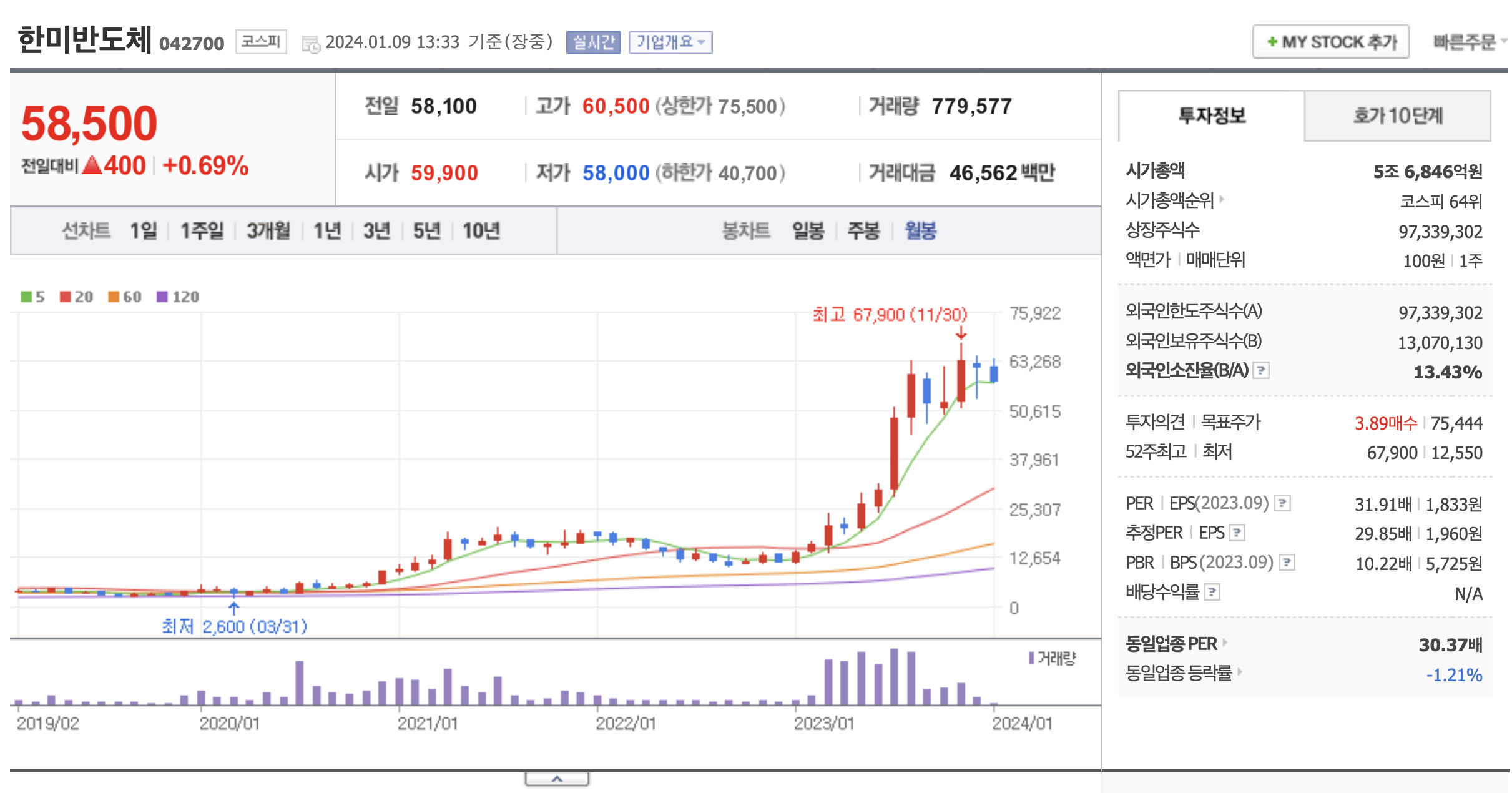Select the 투자정보 tab

click(1211, 116)
